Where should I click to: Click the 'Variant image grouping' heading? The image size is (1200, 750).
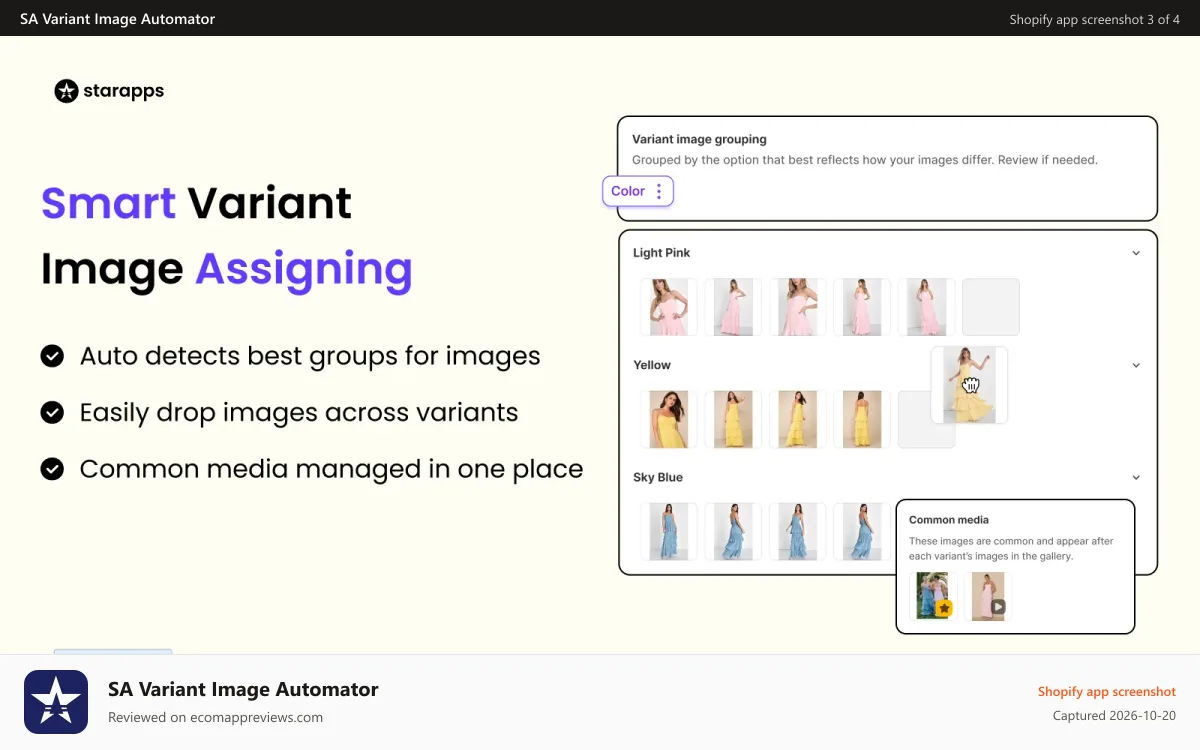click(x=699, y=139)
